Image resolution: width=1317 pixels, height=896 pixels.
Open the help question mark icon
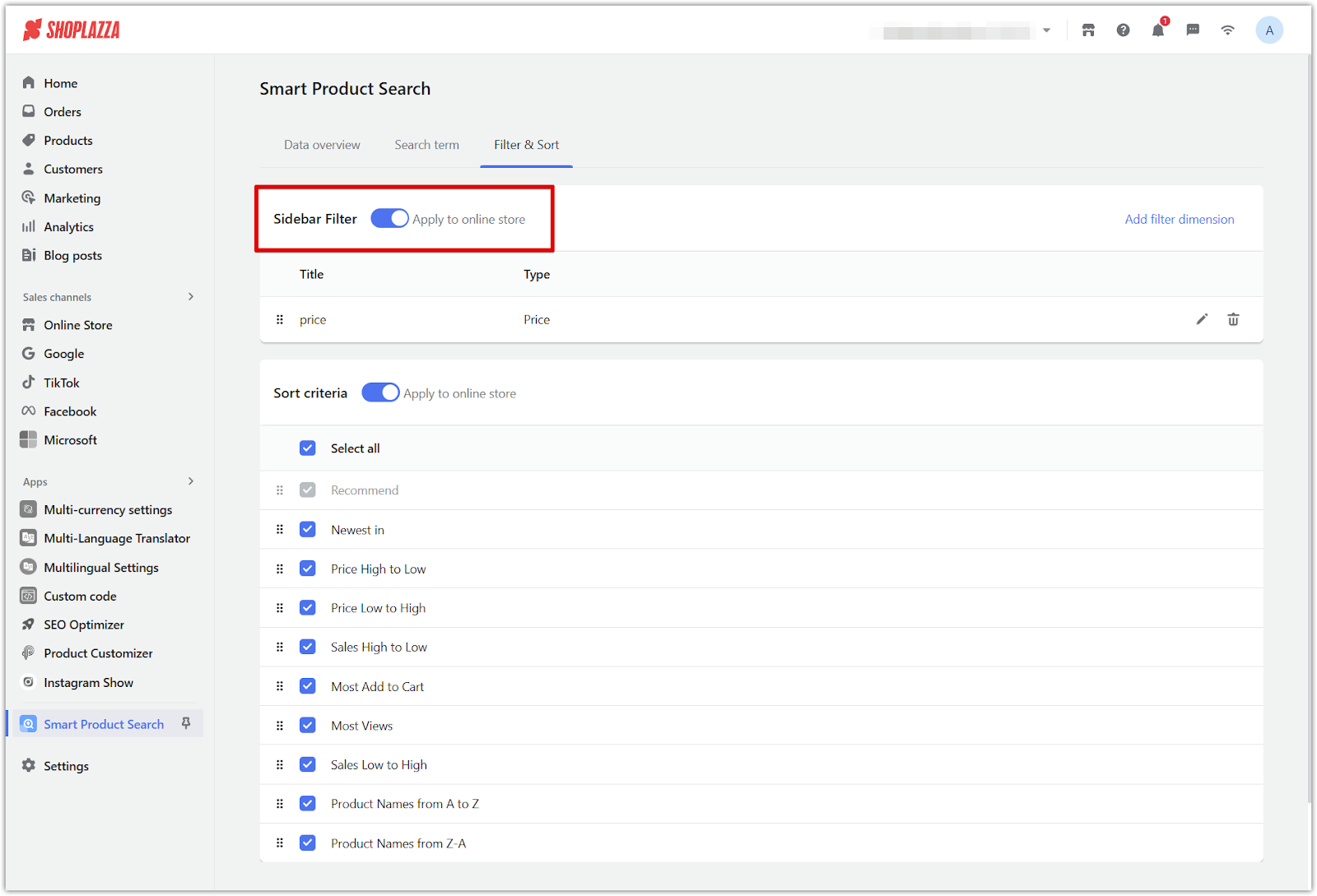point(1123,30)
